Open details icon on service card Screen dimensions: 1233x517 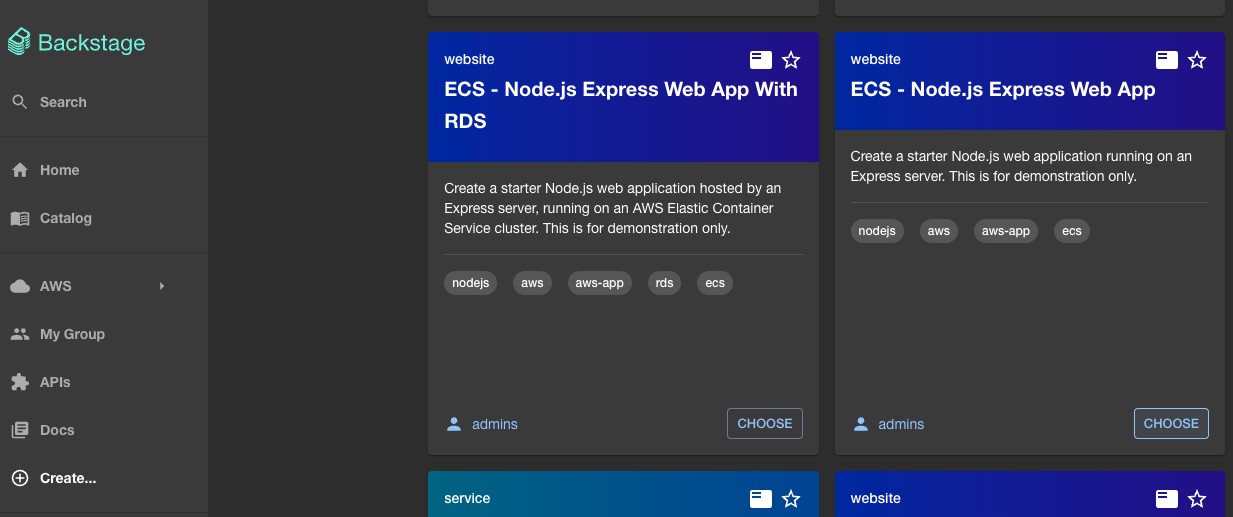pyautogui.click(x=761, y=499)
